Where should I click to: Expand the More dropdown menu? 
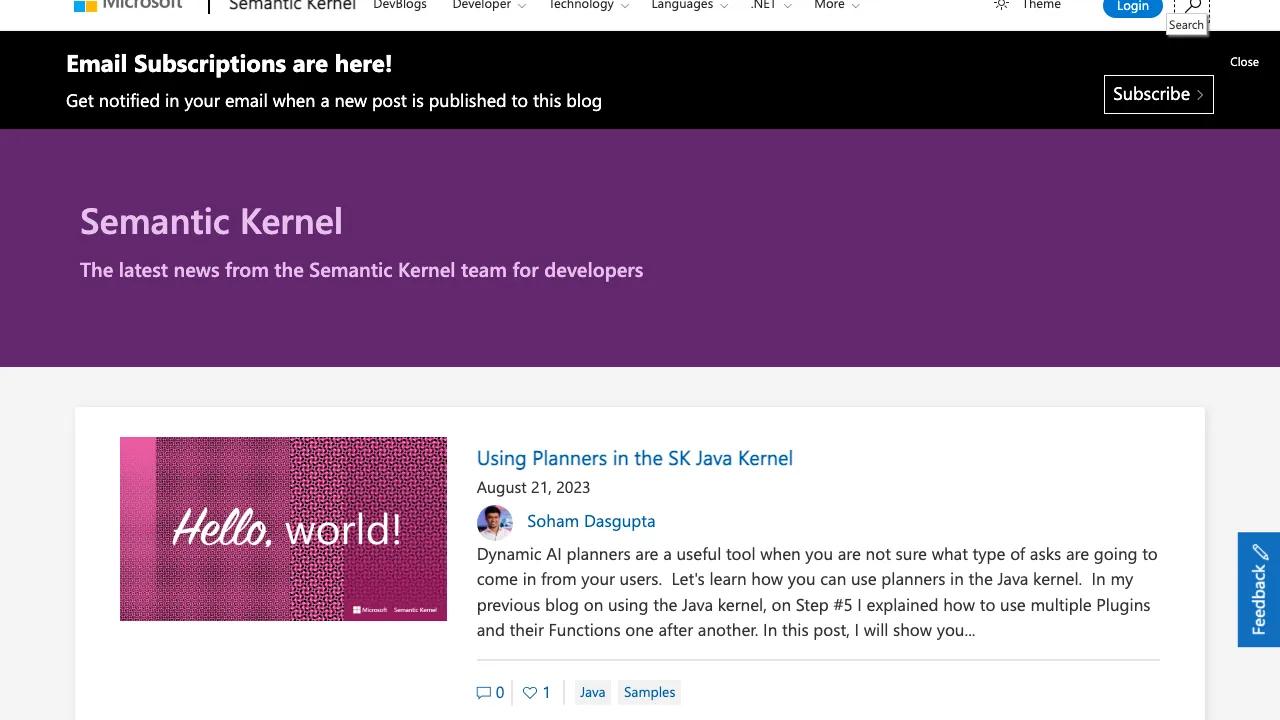pos(837,5)
